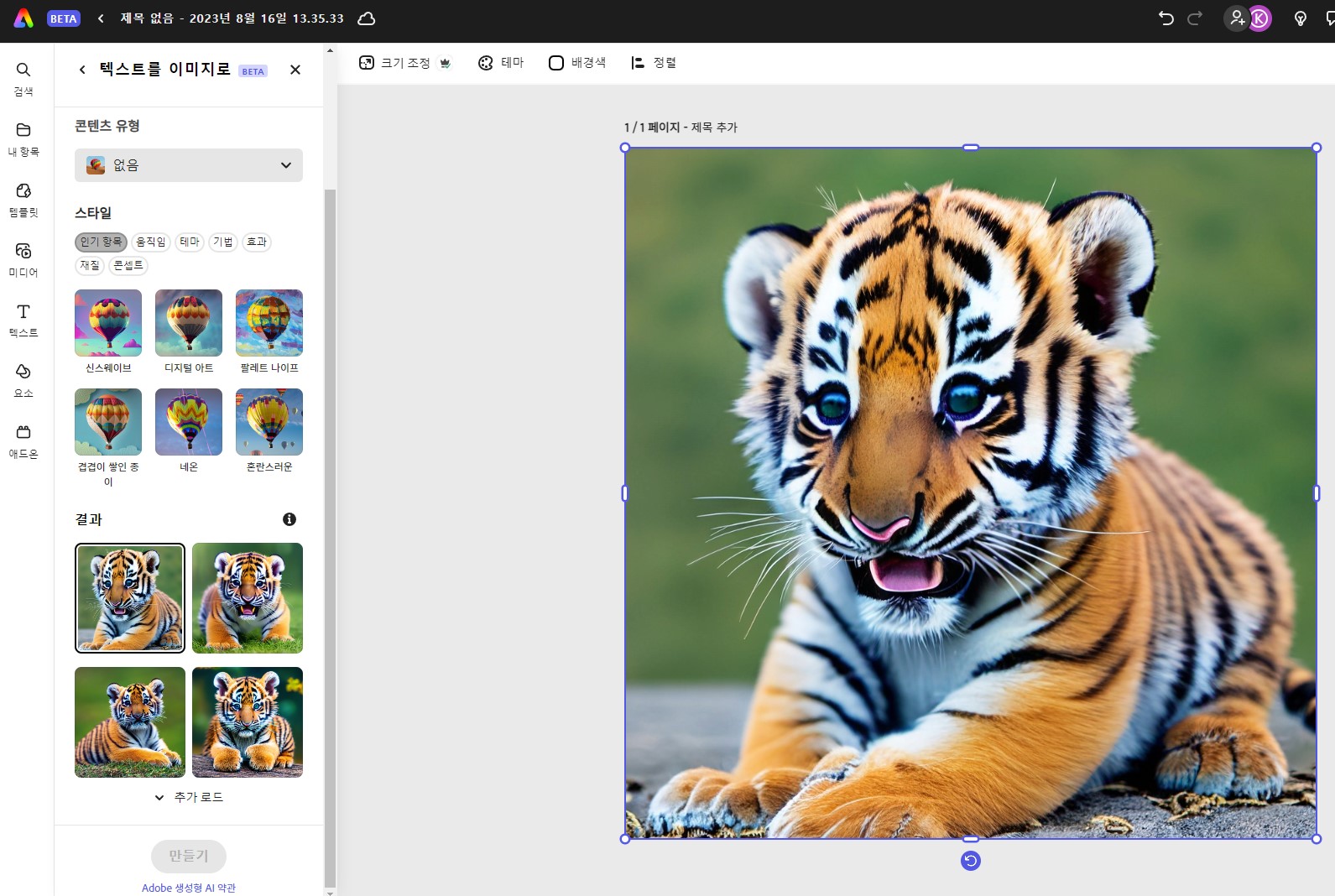Image resolution: width=1335 pixels, height=896 pixels.
Task: Click rotate handle below the tiger image
Action: pos(971,861)
